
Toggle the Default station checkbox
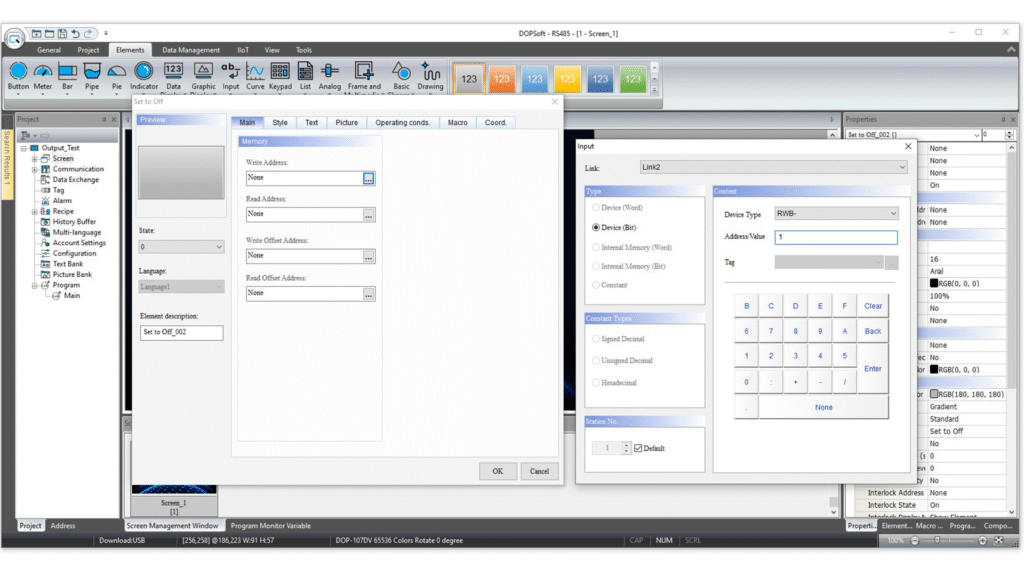click(639, 448)
